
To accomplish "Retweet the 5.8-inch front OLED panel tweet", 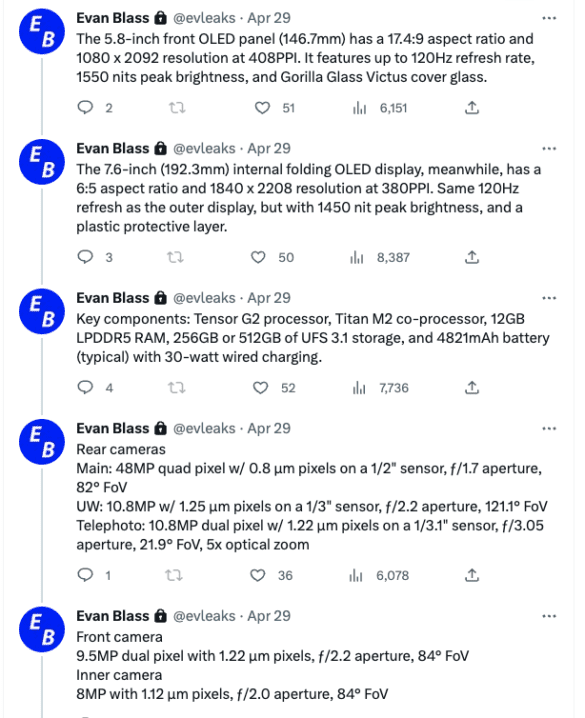I will pos(177,108).
